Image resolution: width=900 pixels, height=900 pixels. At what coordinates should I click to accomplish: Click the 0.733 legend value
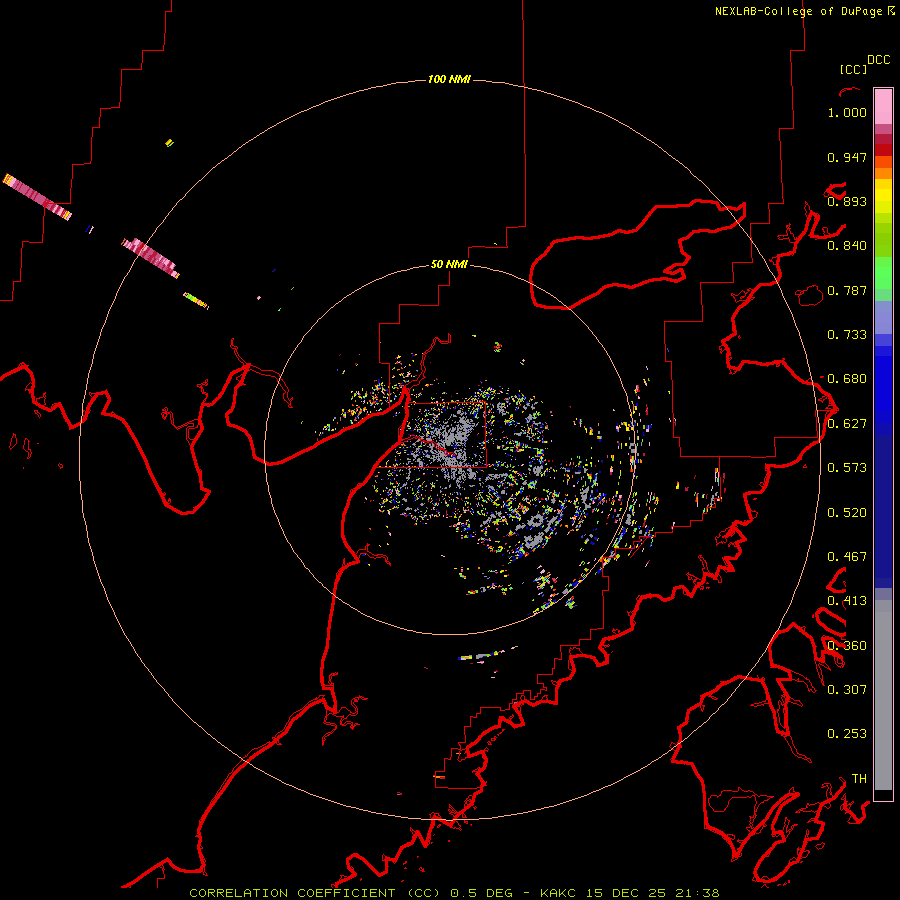point(847,335)
